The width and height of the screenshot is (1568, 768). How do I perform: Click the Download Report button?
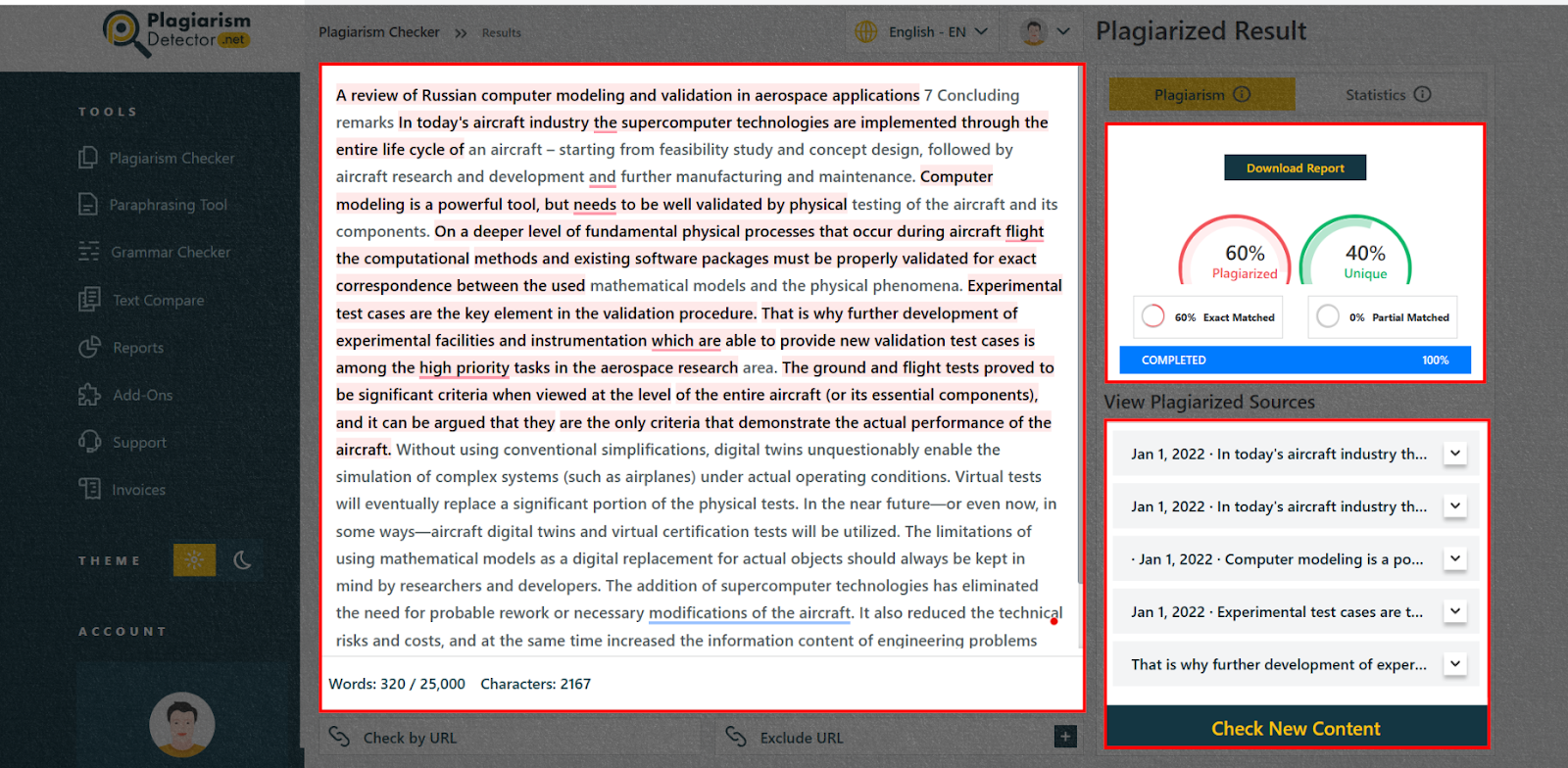point(1295,168)
